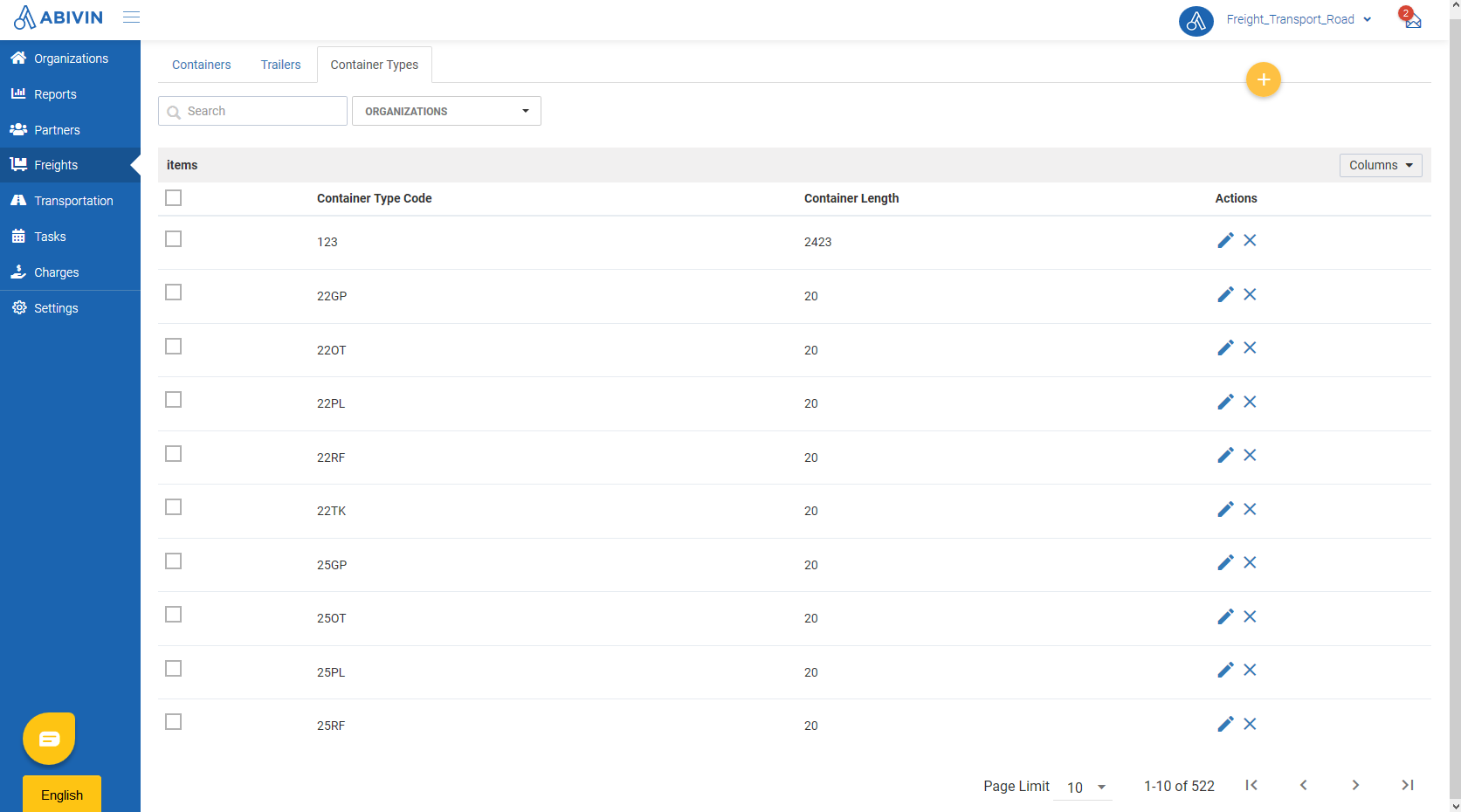Delete the 22GP container type
This screenshot has height=812, width=1461.
[1250, 294]
